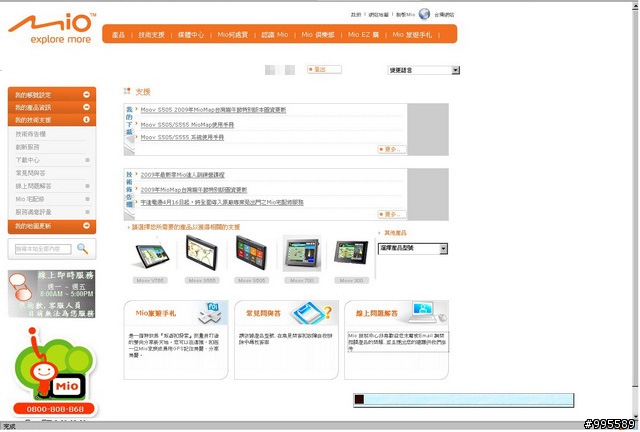Open the Mio 旅遊手札 navigation menu
The image size is (640, 432).
click(412, 35)
